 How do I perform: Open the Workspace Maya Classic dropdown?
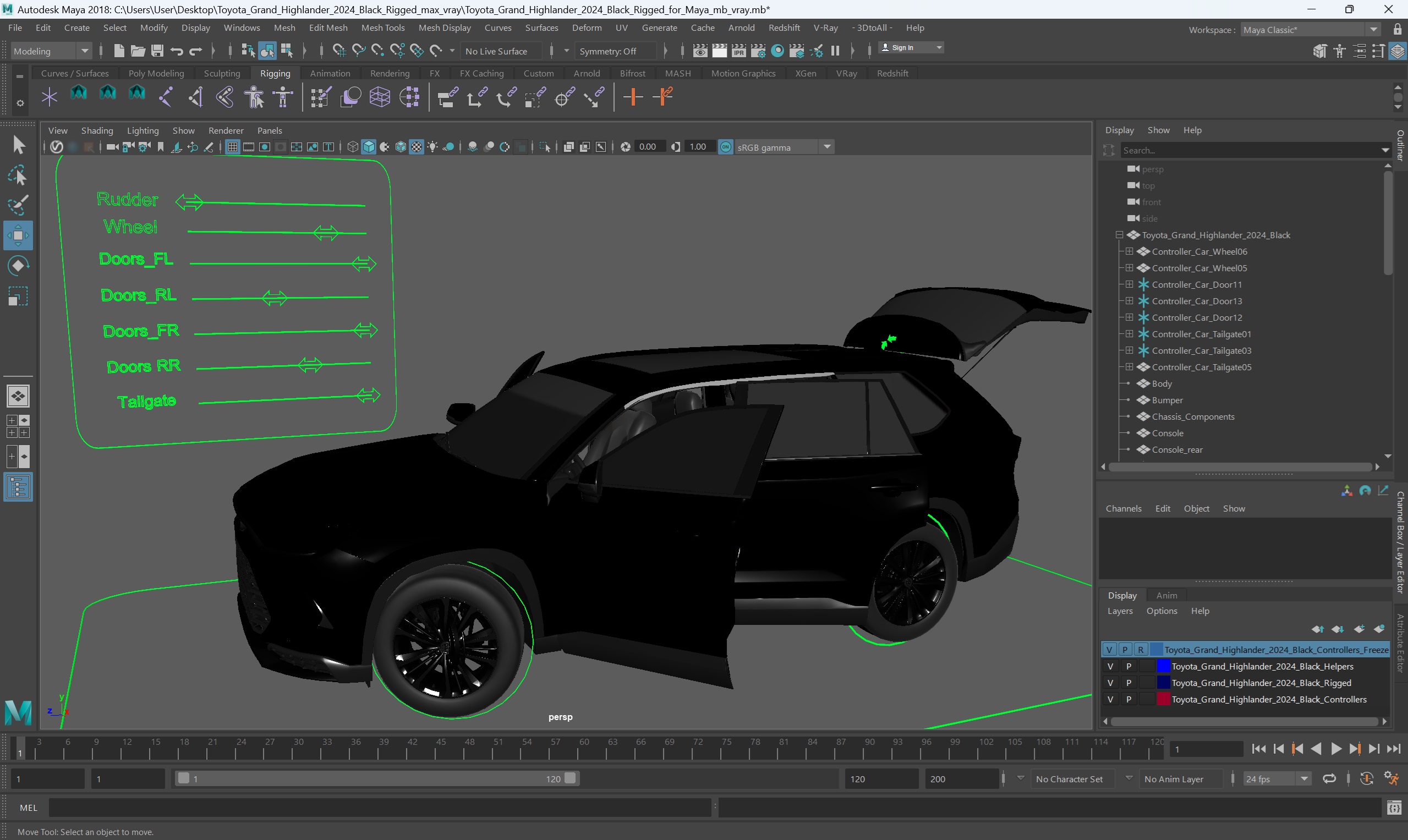coord(1311,30)
